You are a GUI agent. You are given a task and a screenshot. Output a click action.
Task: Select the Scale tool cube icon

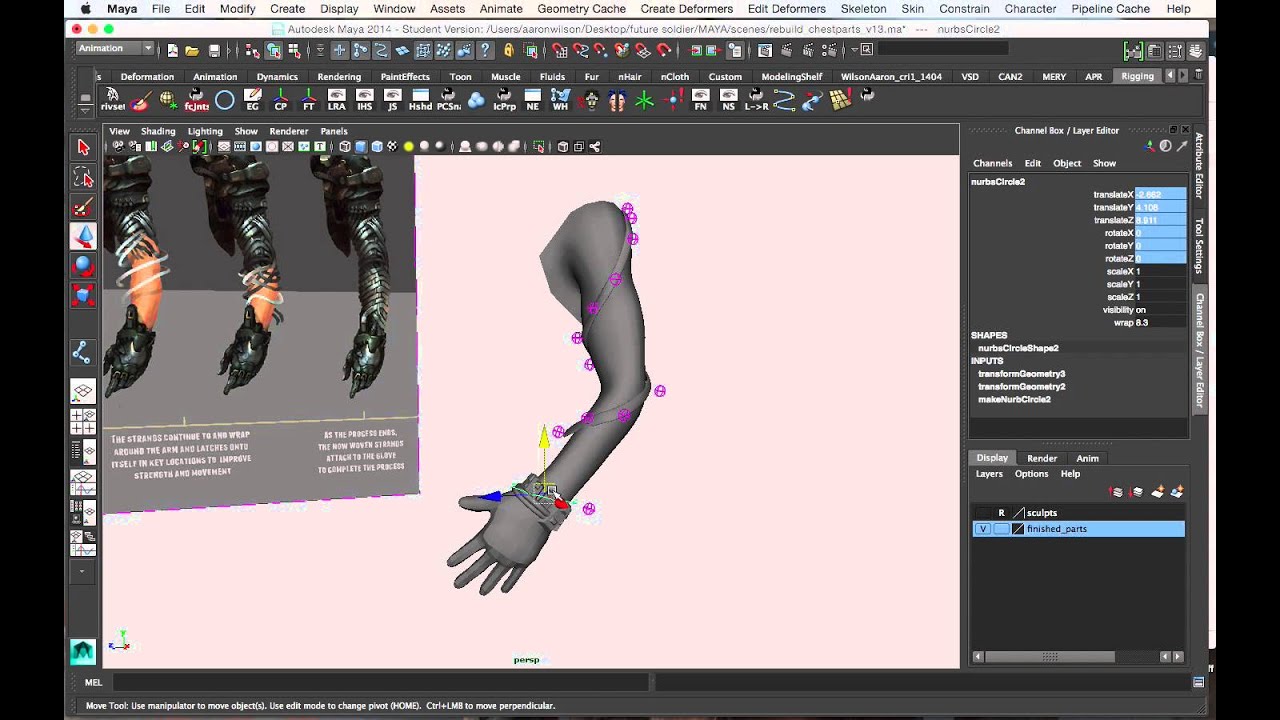83,295
